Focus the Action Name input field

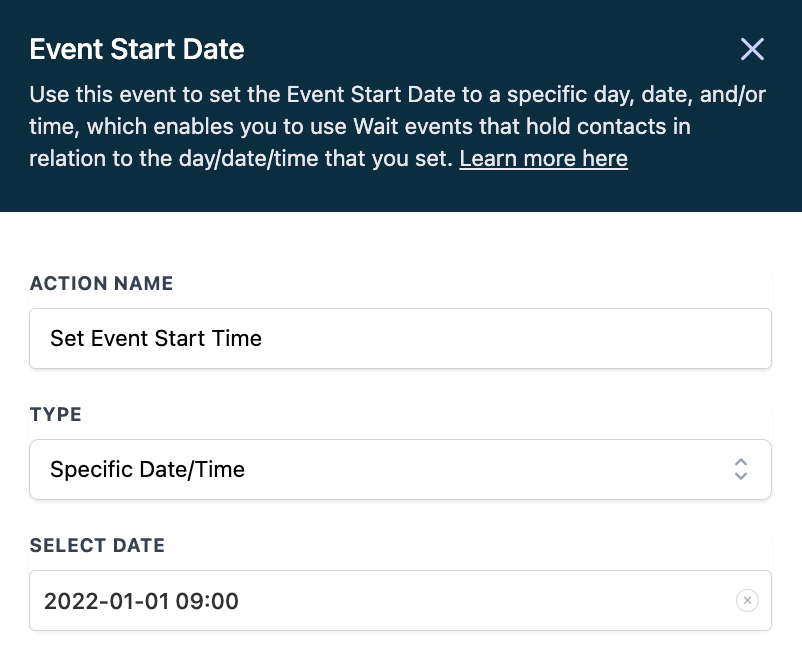click(x=400, y=338)
